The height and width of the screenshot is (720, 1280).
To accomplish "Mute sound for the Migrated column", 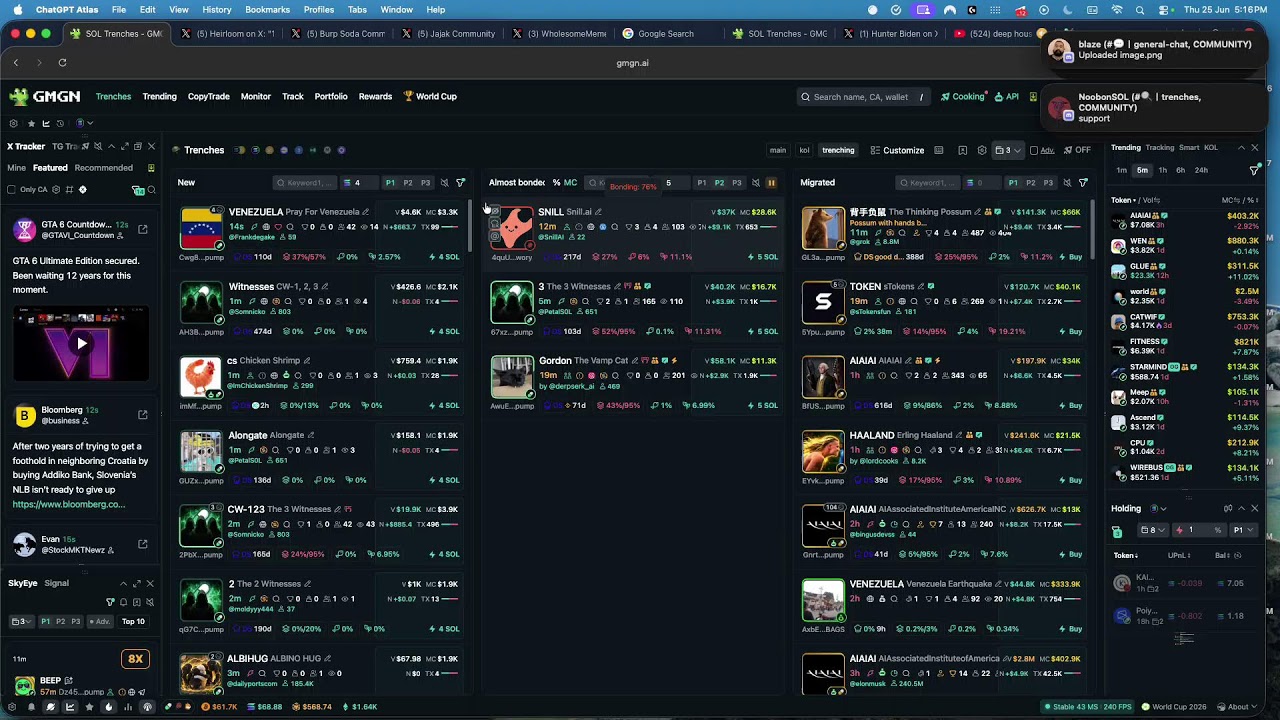I will click(x=1067, y=183).
